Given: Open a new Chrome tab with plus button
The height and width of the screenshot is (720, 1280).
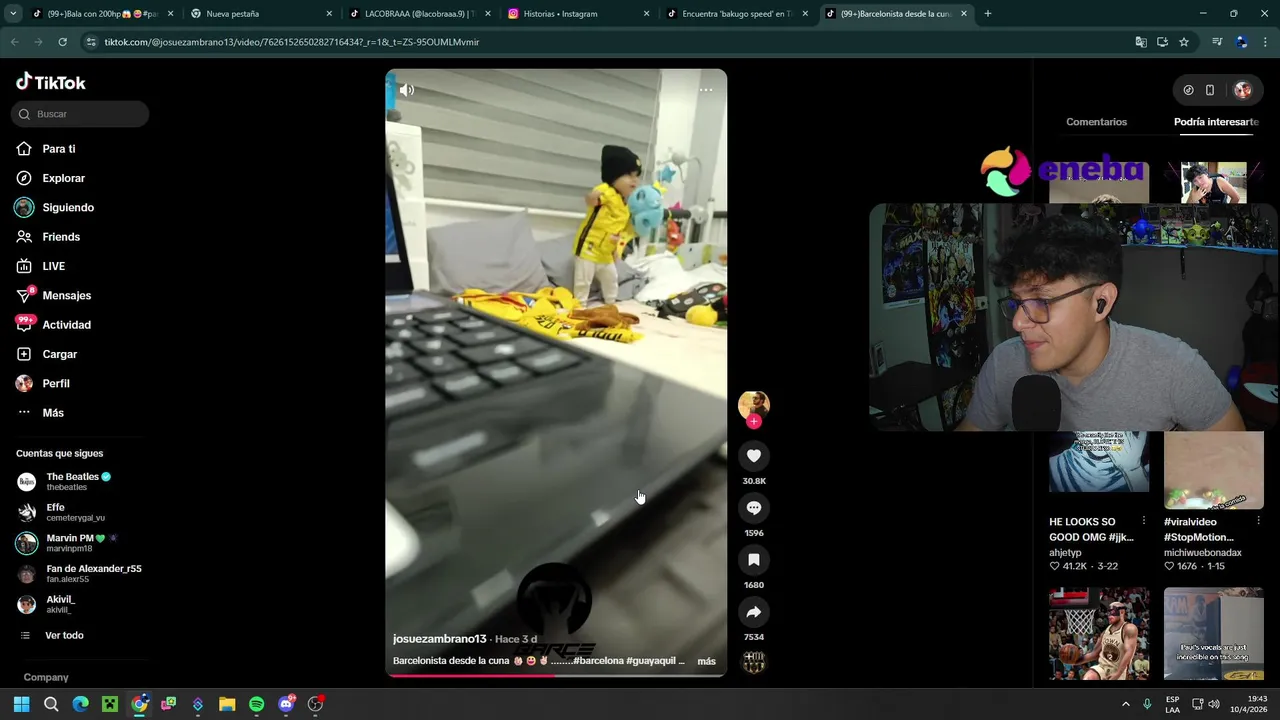Looking at the screenshot, I should [x=988, y=14].
